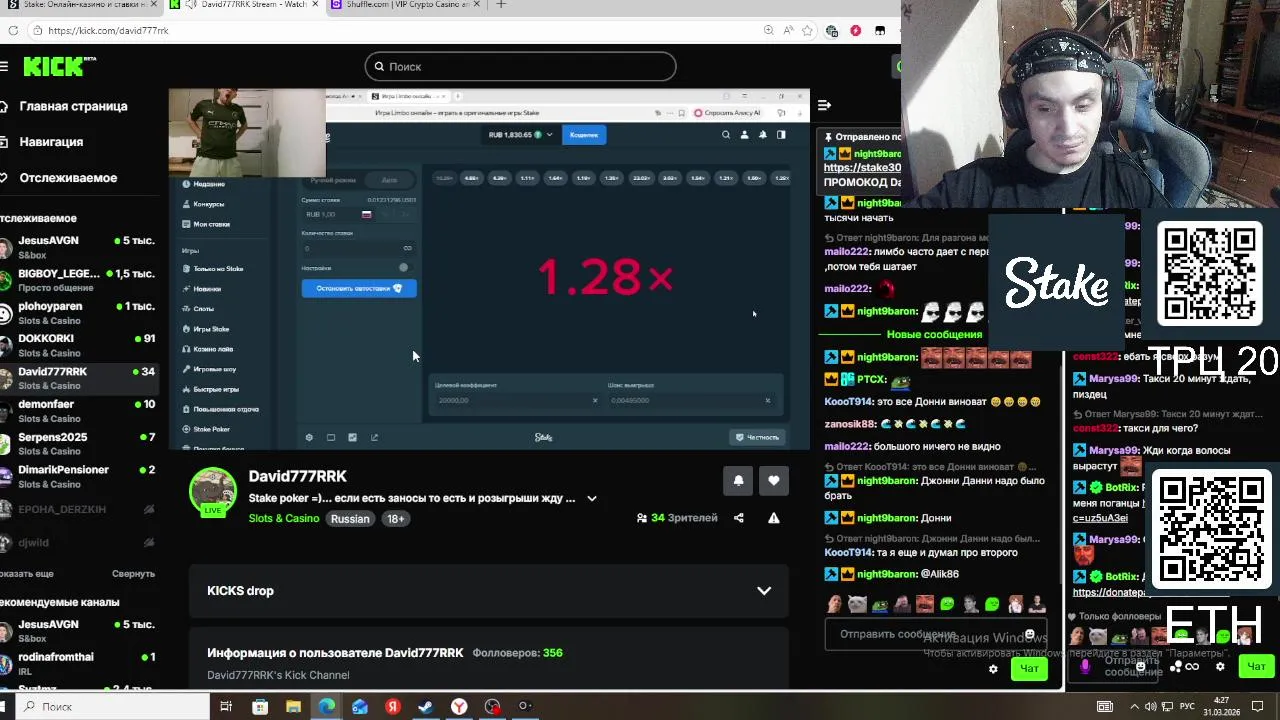Click the address bar zoom magnifier icon

[x=768, y=30]
